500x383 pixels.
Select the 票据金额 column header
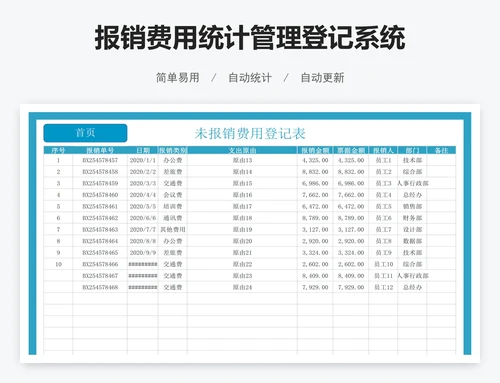point(351,150)
